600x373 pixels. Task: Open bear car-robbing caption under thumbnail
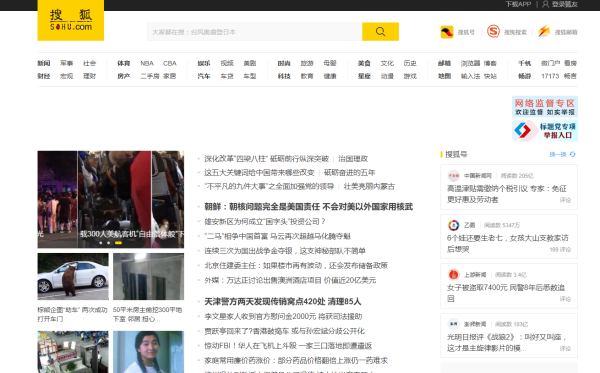pyautogui.click(x=72, y=314)
